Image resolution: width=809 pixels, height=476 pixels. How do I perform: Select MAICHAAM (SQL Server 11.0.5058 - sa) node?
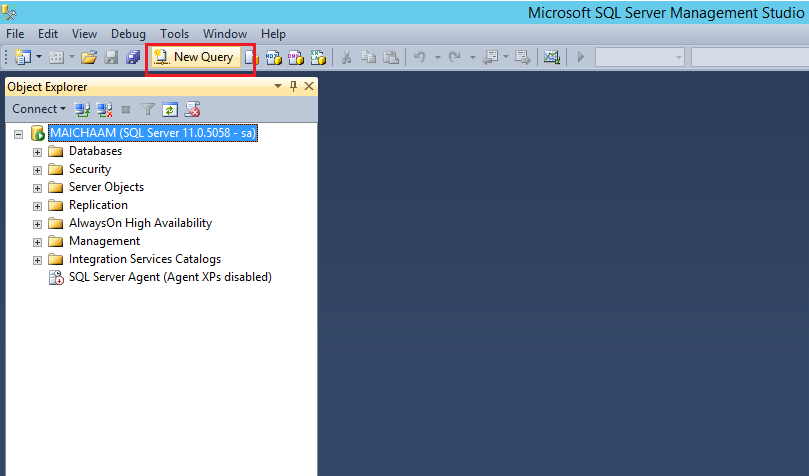pyautogui.click(x=153, y=133)
